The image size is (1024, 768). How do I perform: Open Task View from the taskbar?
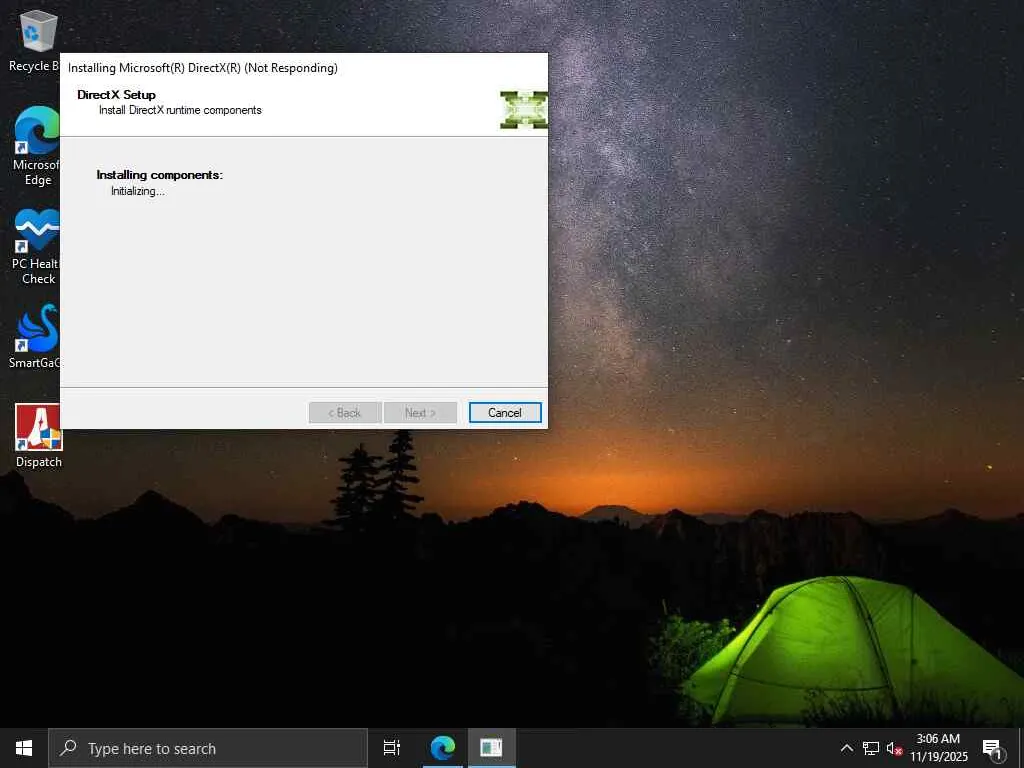click(391, 748)
